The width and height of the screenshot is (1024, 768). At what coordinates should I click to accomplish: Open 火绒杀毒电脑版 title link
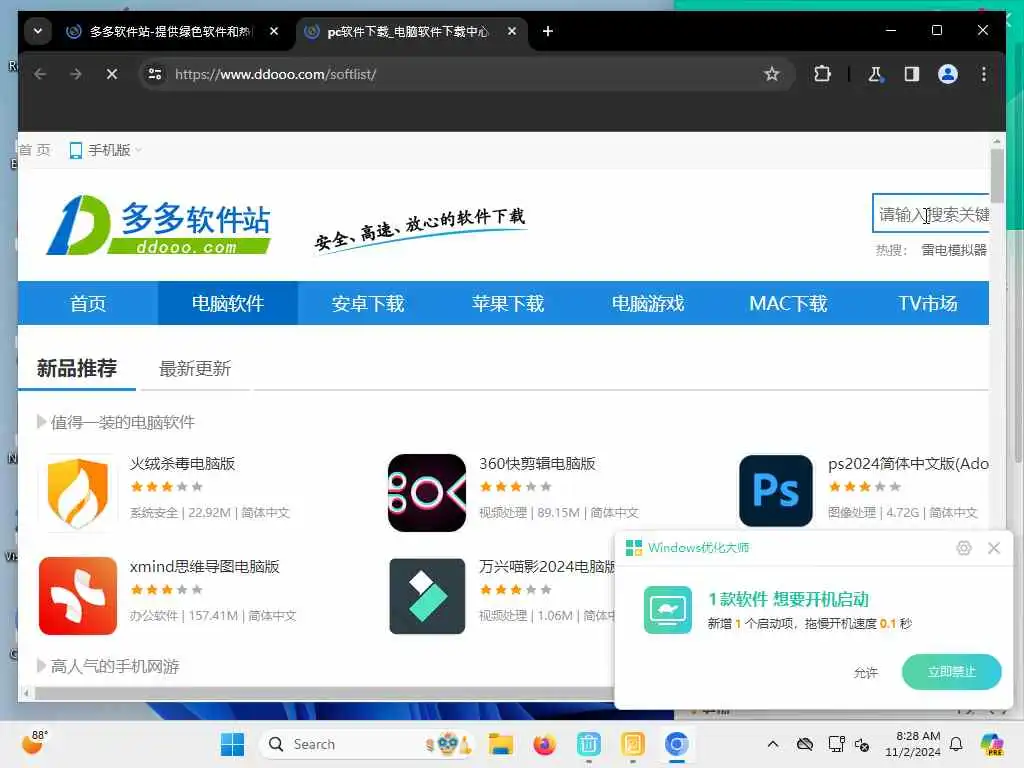click(x=182, y=464)
